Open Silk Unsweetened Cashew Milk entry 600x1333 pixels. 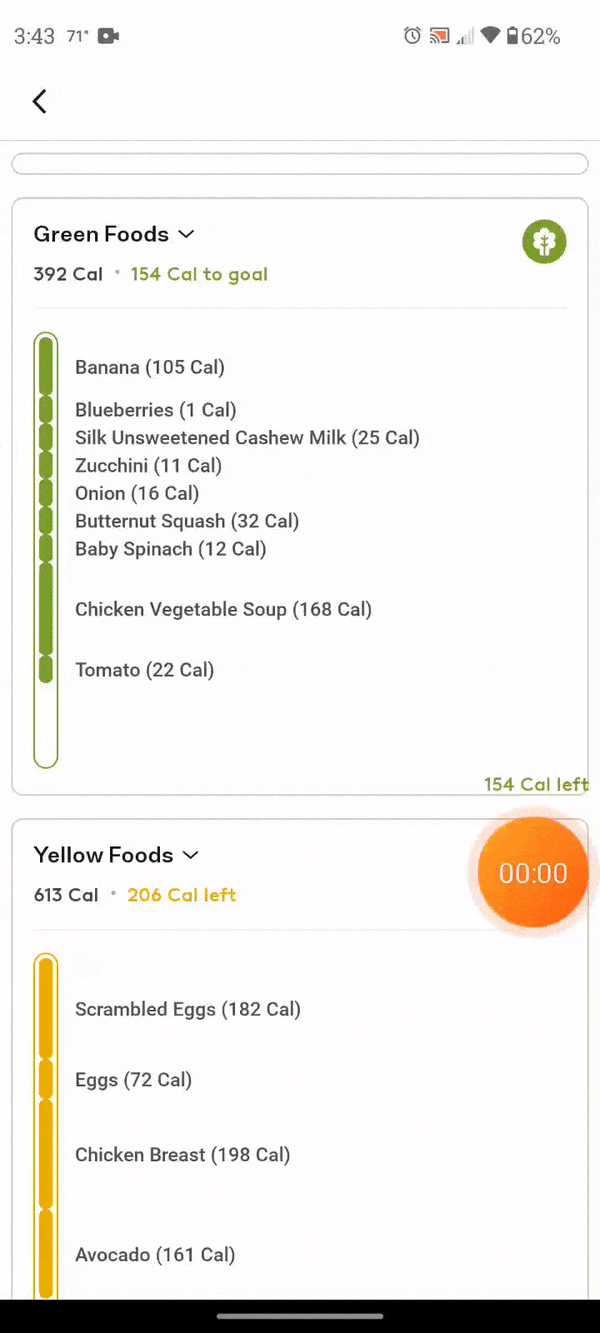point(247,437)
